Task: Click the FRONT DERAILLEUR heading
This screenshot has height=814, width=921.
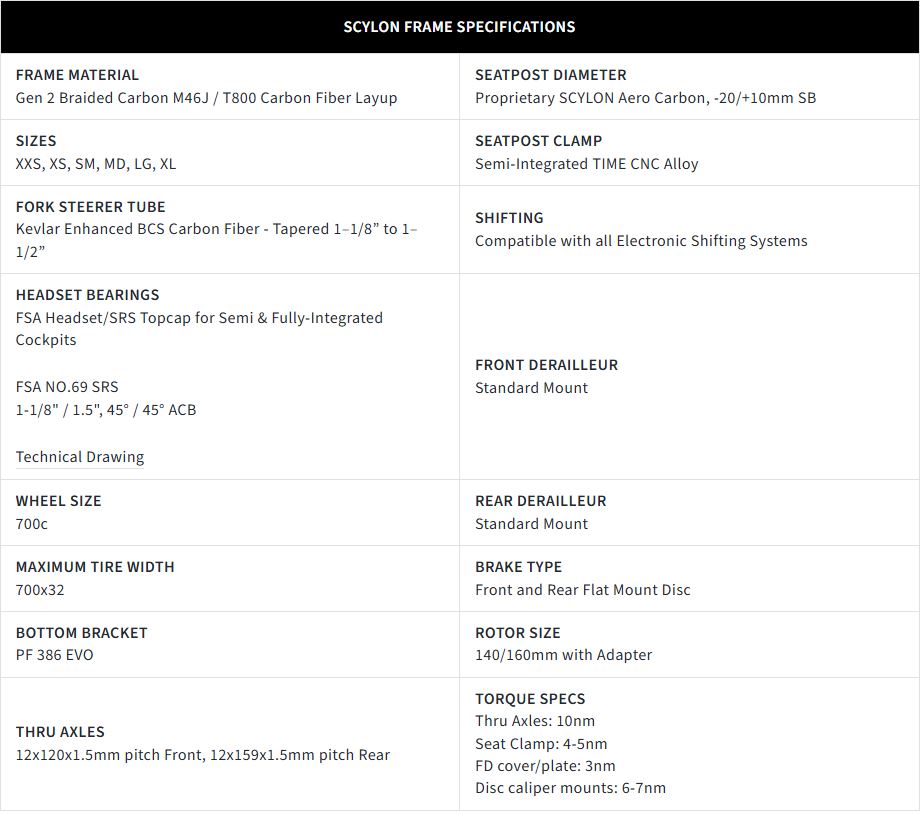Action: 546,365
